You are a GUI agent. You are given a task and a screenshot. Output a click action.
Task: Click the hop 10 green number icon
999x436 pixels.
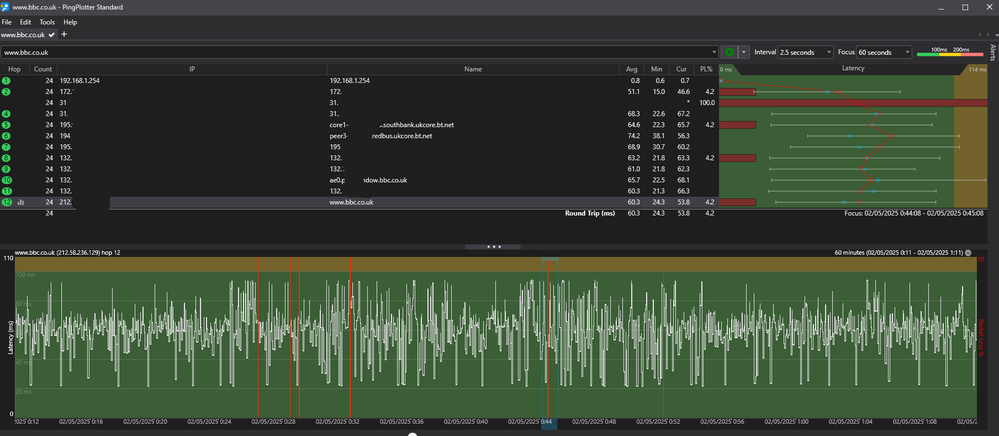pos(6,180)
